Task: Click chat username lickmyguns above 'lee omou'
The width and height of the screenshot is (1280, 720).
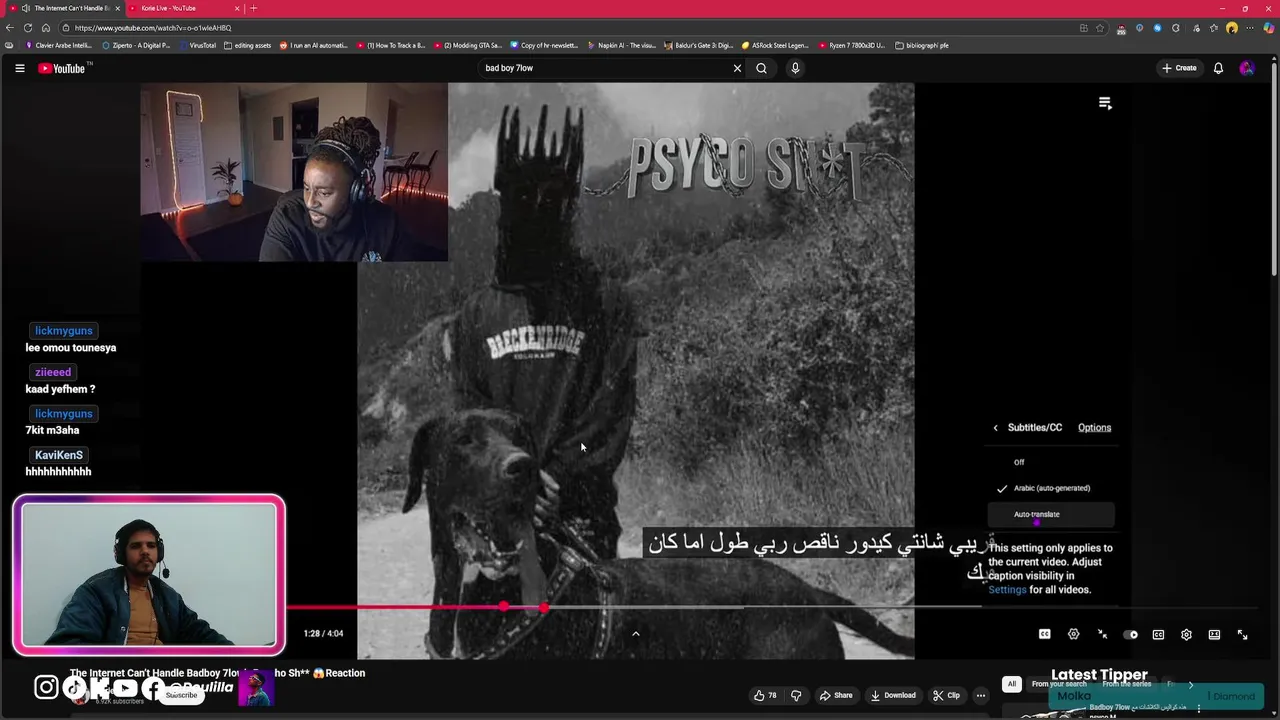Action: coord(63,331)
